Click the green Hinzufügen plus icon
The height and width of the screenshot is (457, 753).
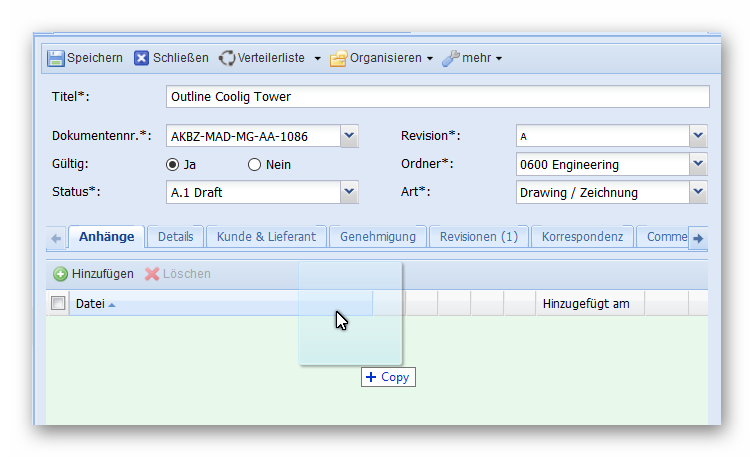pos(60,274)
